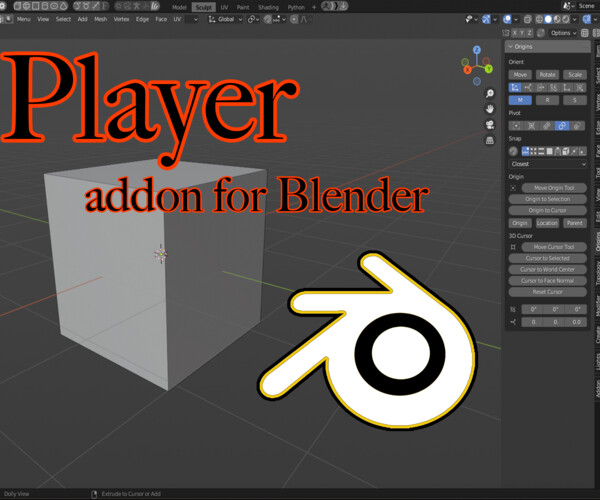Open the Select menu

click(x=64, y=19)
